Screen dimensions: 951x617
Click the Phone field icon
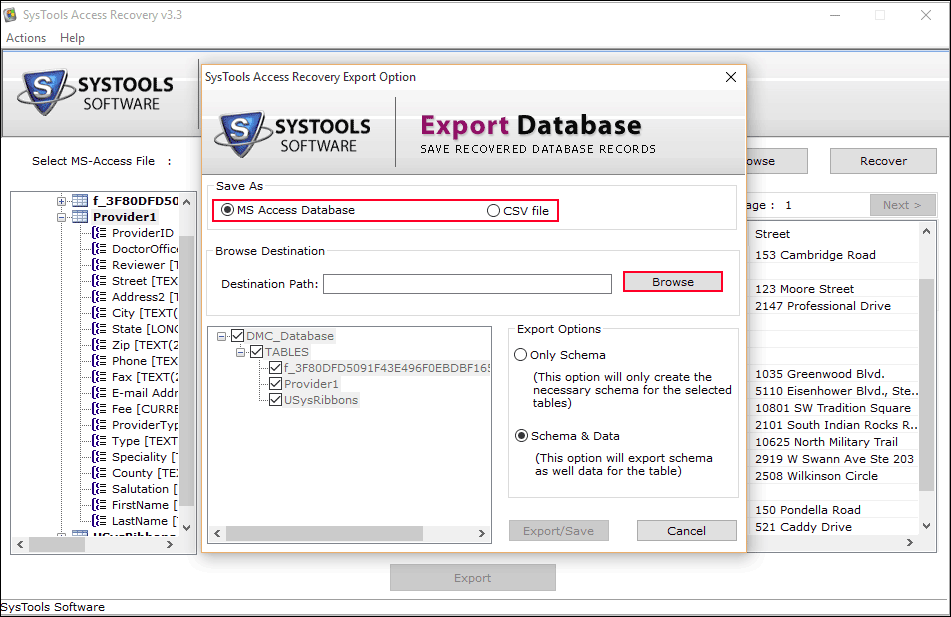click(x=99, y=361)
